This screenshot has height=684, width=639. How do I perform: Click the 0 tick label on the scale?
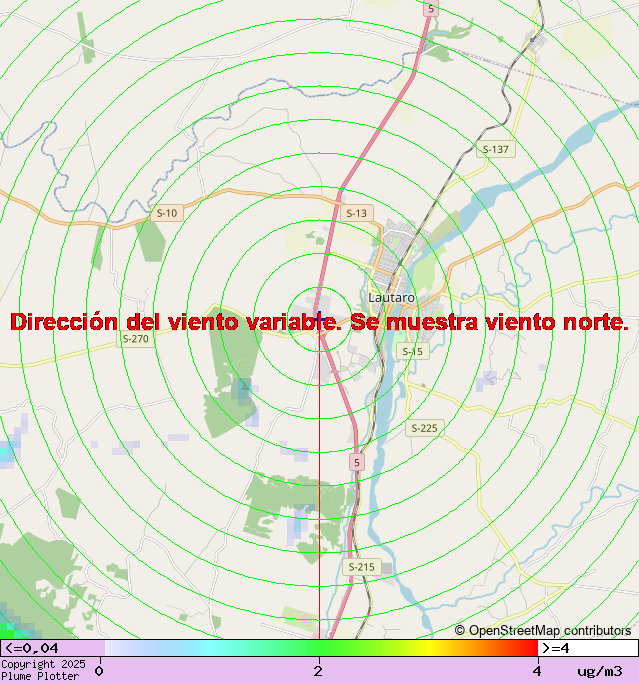[x=99, y=671]
